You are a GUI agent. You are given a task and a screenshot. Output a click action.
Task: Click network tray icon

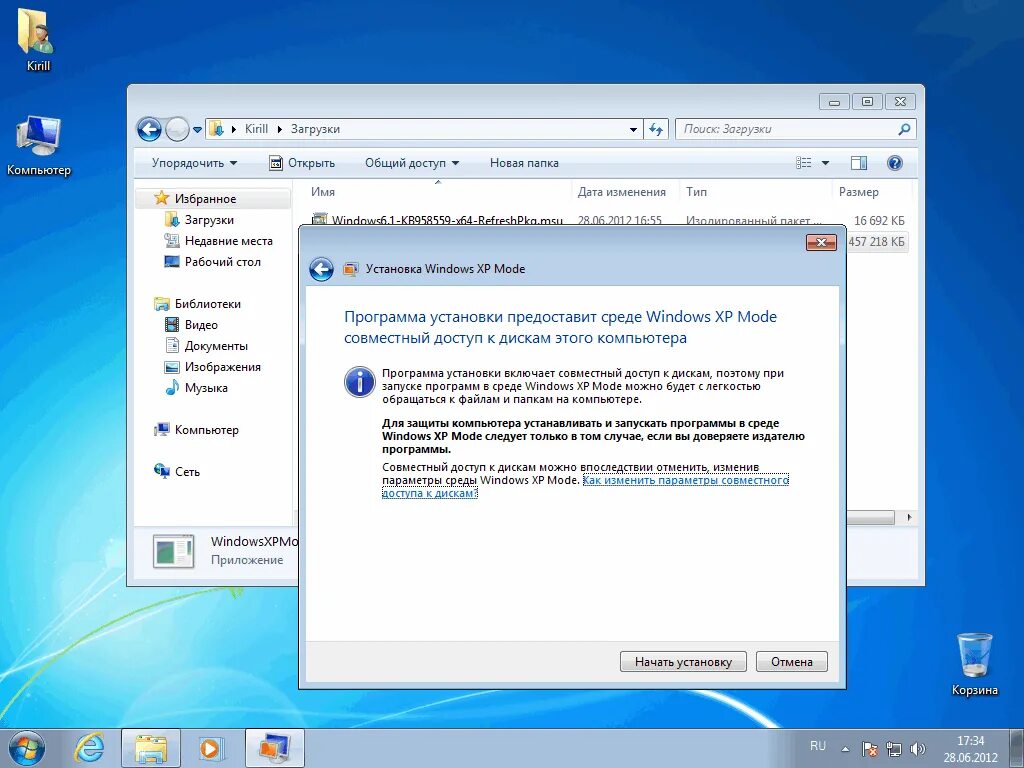893,749
